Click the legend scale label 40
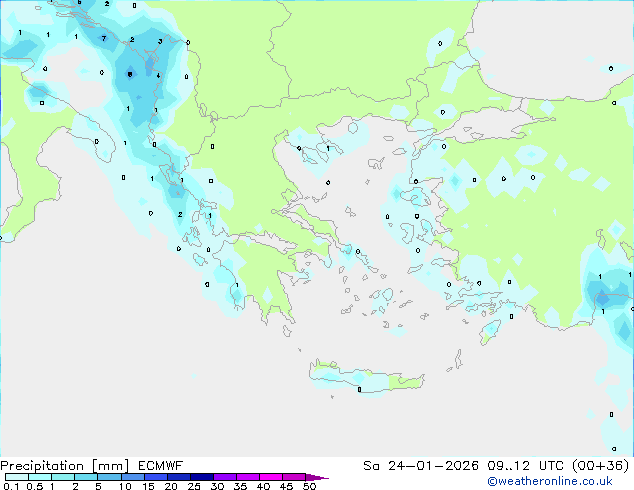Image resolution: width=634 pixels, height=490 pixels. (x=263, y=486)
